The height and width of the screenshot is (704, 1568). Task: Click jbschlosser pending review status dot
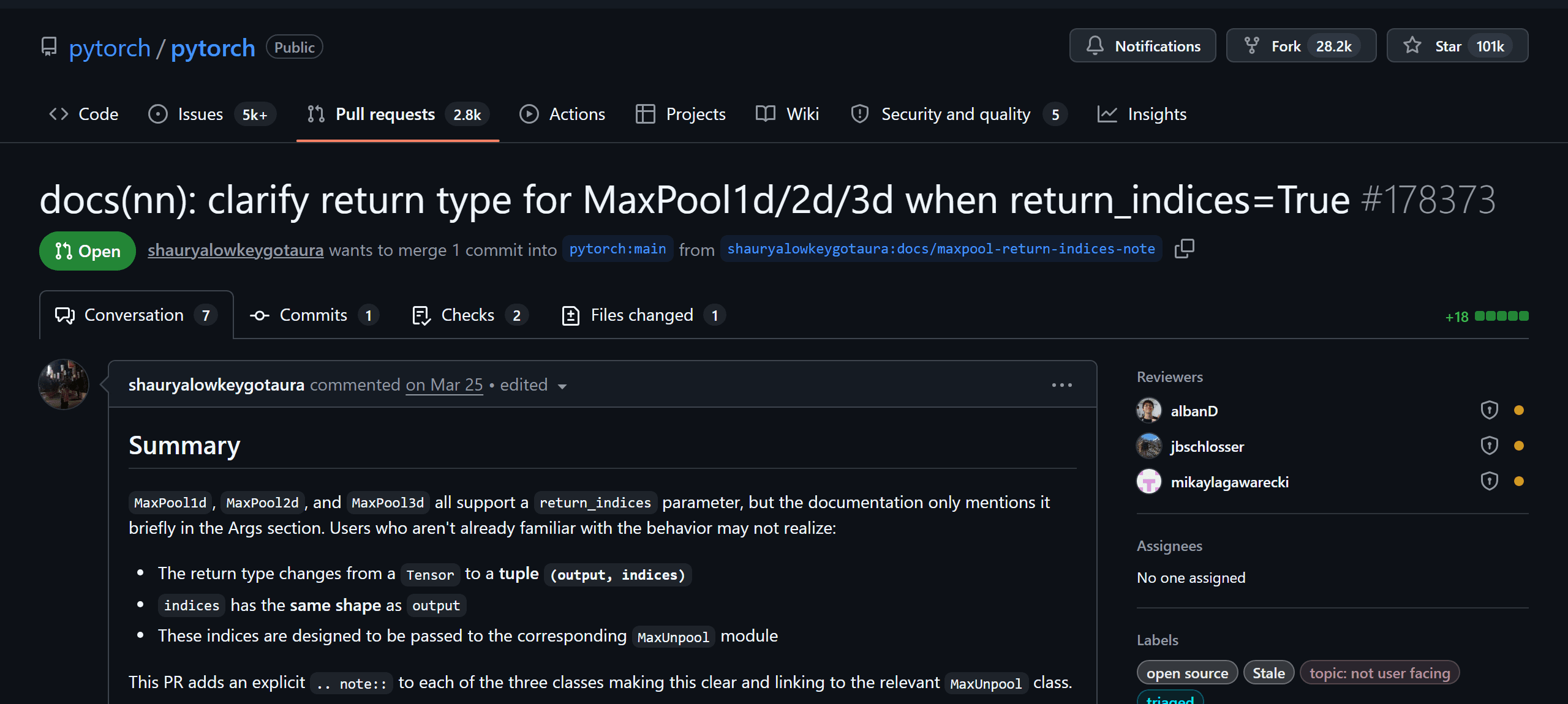tap(1519, 446)
